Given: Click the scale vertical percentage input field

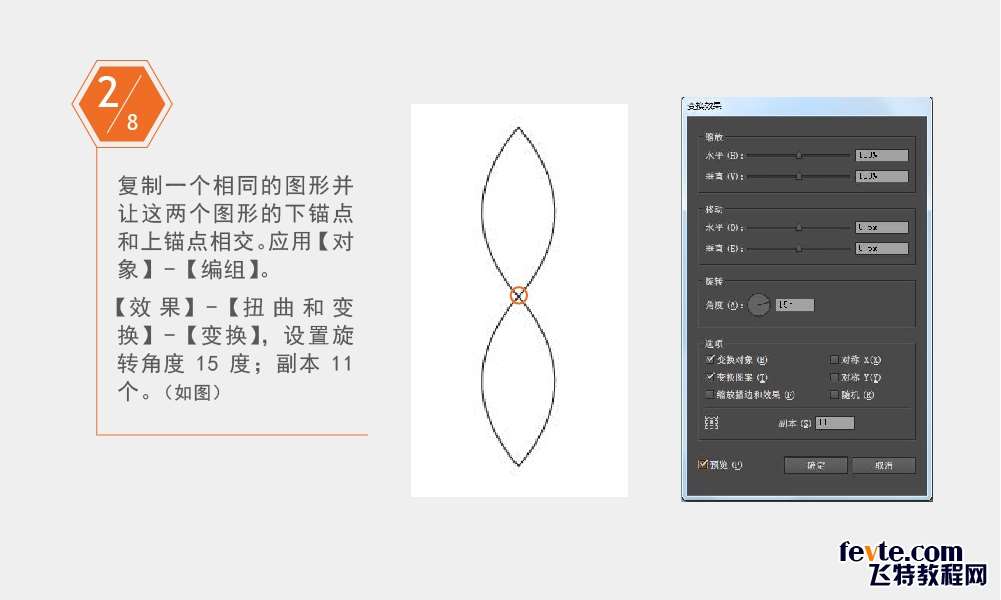Looking at the screenshot, I should [x=881, y=176].
